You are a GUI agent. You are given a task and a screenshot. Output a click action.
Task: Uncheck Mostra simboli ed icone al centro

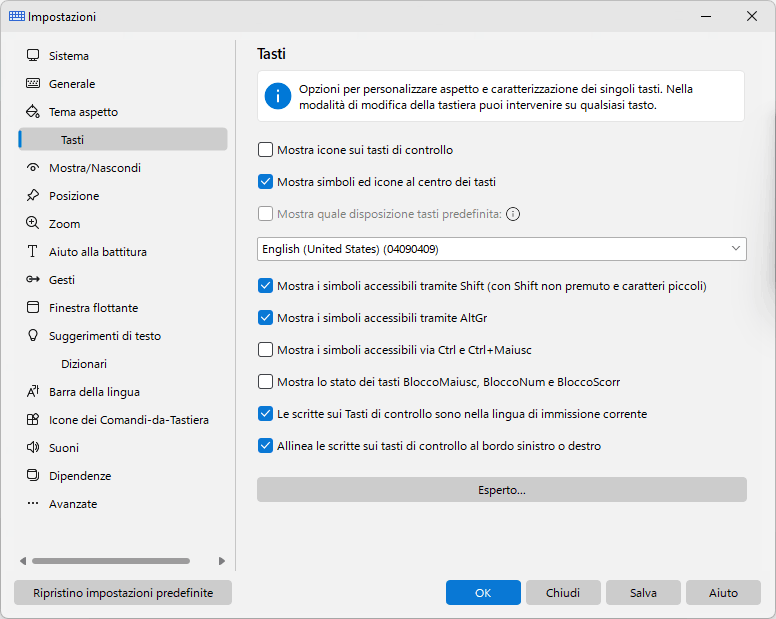(265, 182)
